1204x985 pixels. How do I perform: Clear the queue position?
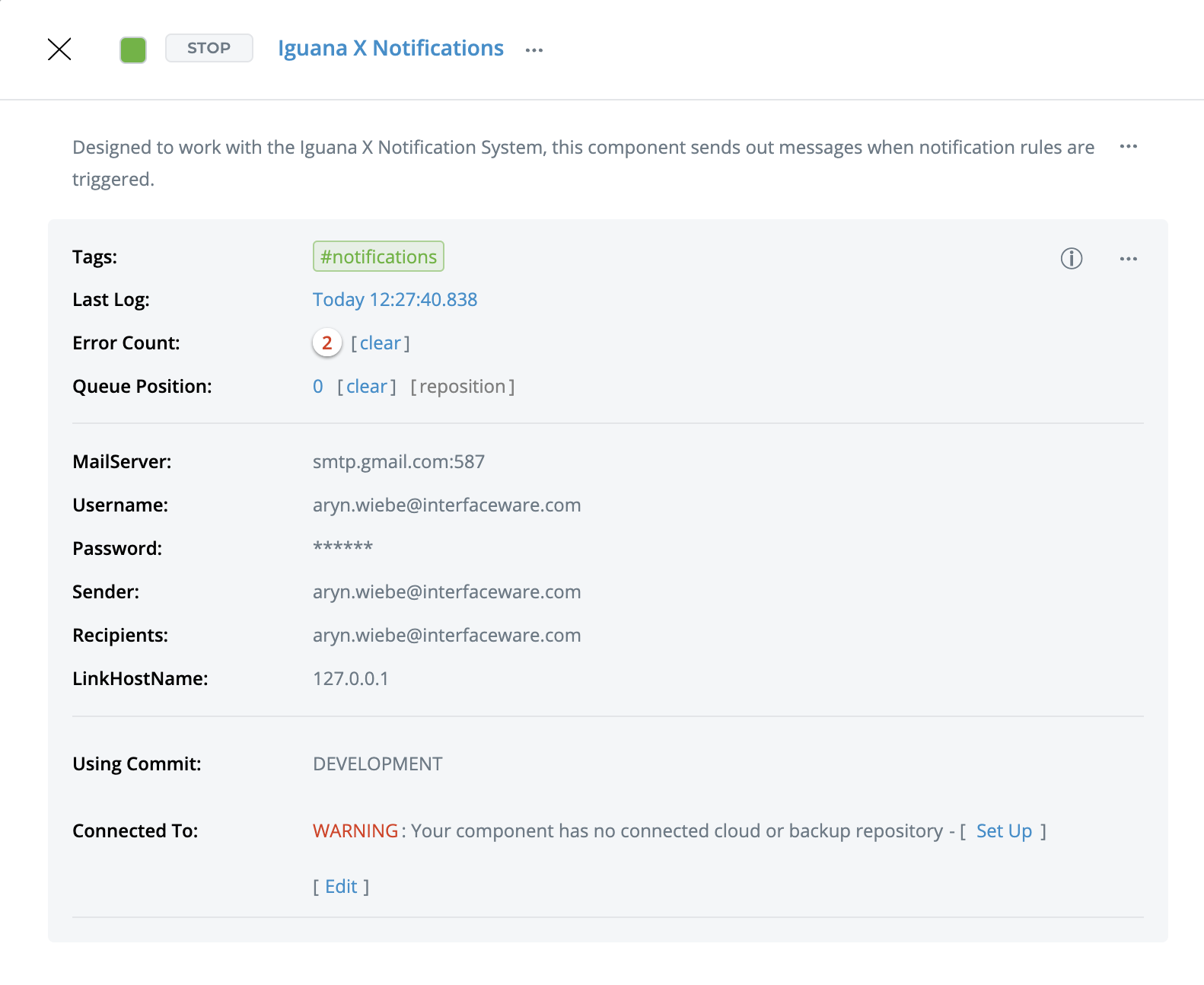pos(367,387)
